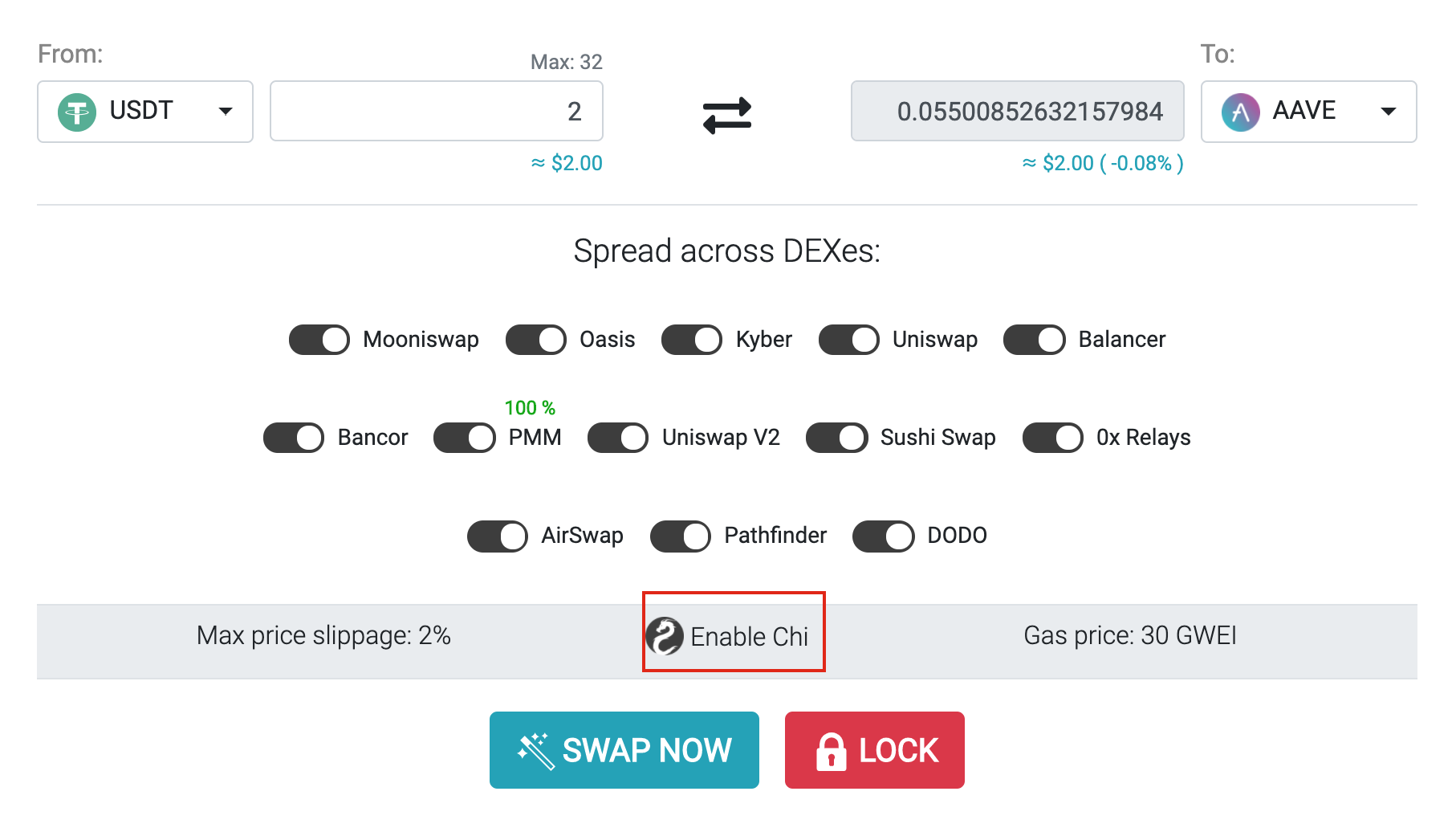The height and width of the screenshot is (824, 1456).
Task: Click the USDT Tether coin icon
Action: (77, 112)
